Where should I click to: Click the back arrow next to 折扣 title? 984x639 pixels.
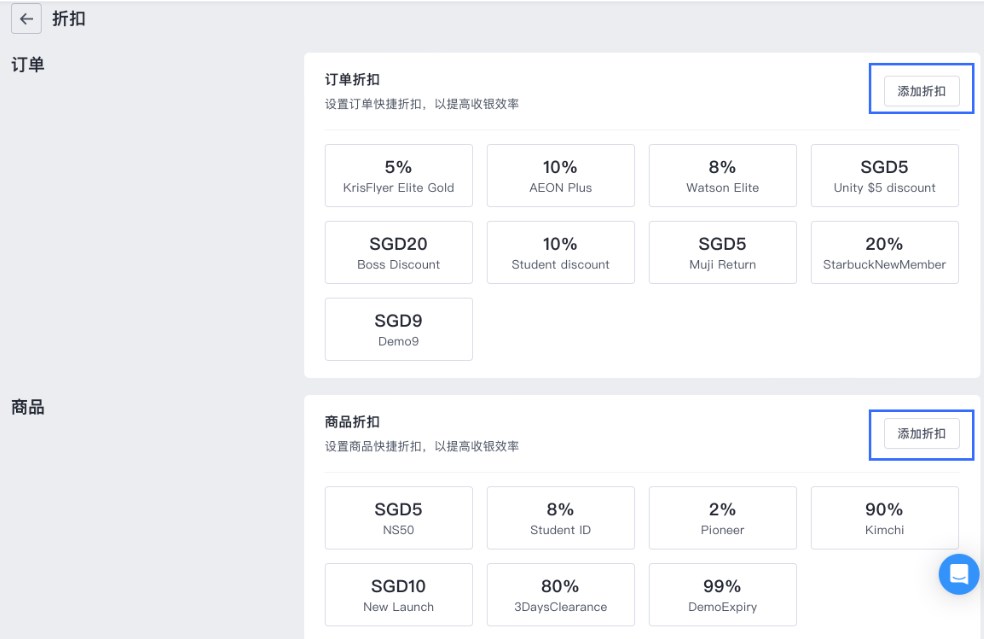tap(26, 18)
